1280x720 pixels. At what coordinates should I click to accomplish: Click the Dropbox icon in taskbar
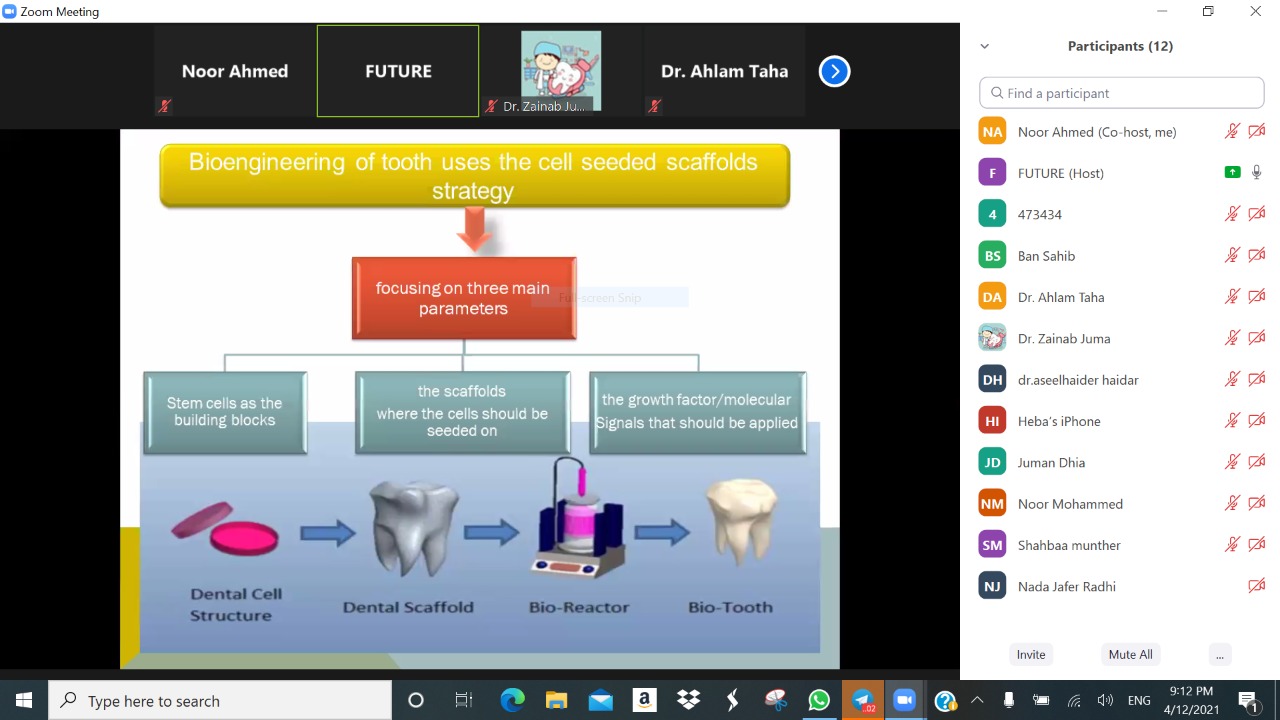tap(688, 701)
